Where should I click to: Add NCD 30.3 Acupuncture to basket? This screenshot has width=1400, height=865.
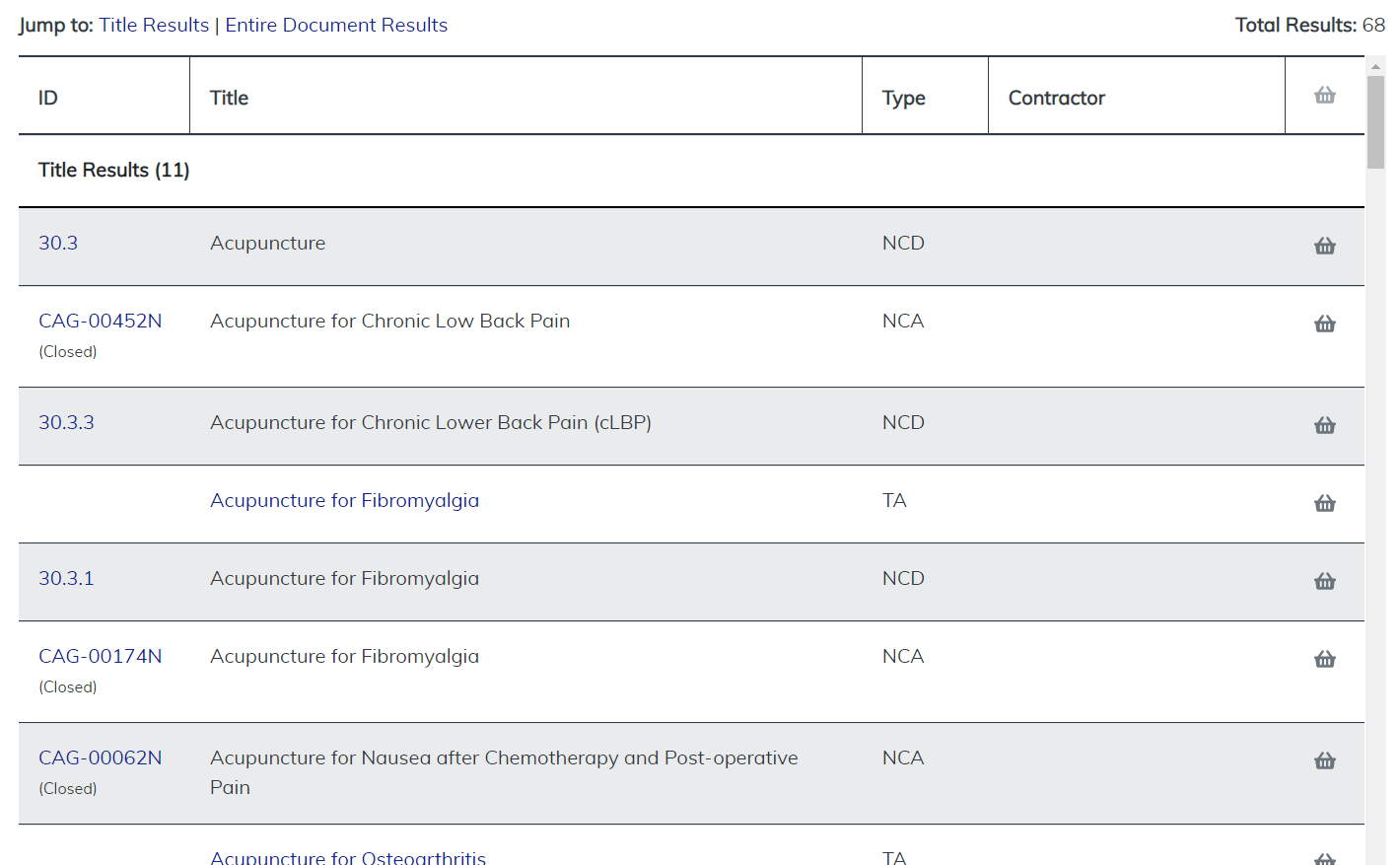pos(1324,246)
